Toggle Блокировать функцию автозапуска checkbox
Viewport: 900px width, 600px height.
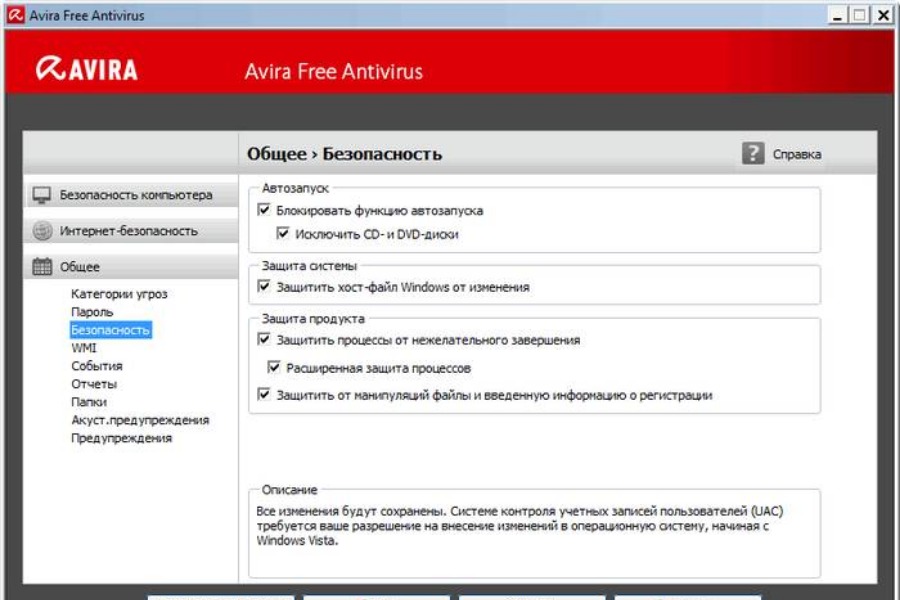point(263,210)
